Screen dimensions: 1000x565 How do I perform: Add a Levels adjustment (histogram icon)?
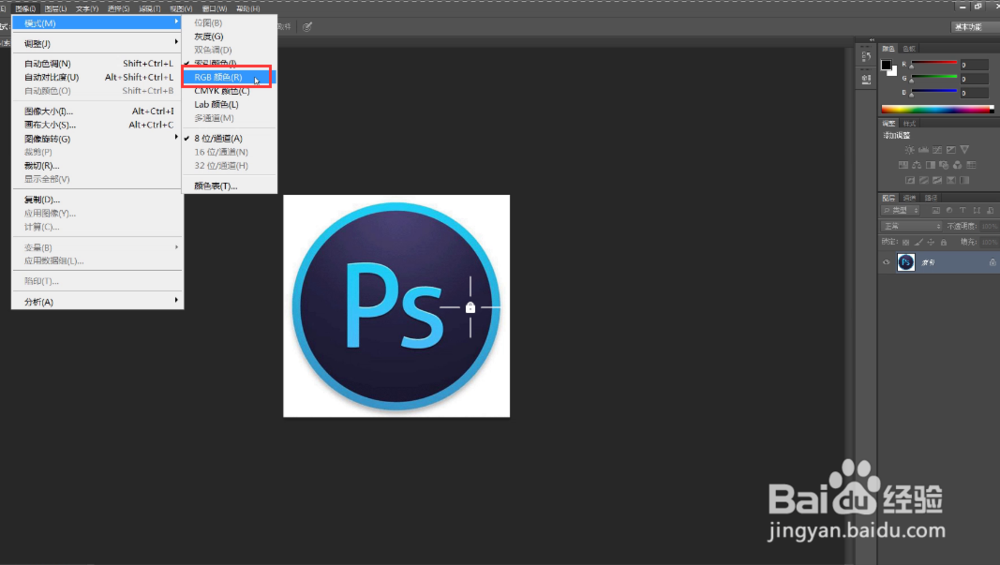pos(923,150)
